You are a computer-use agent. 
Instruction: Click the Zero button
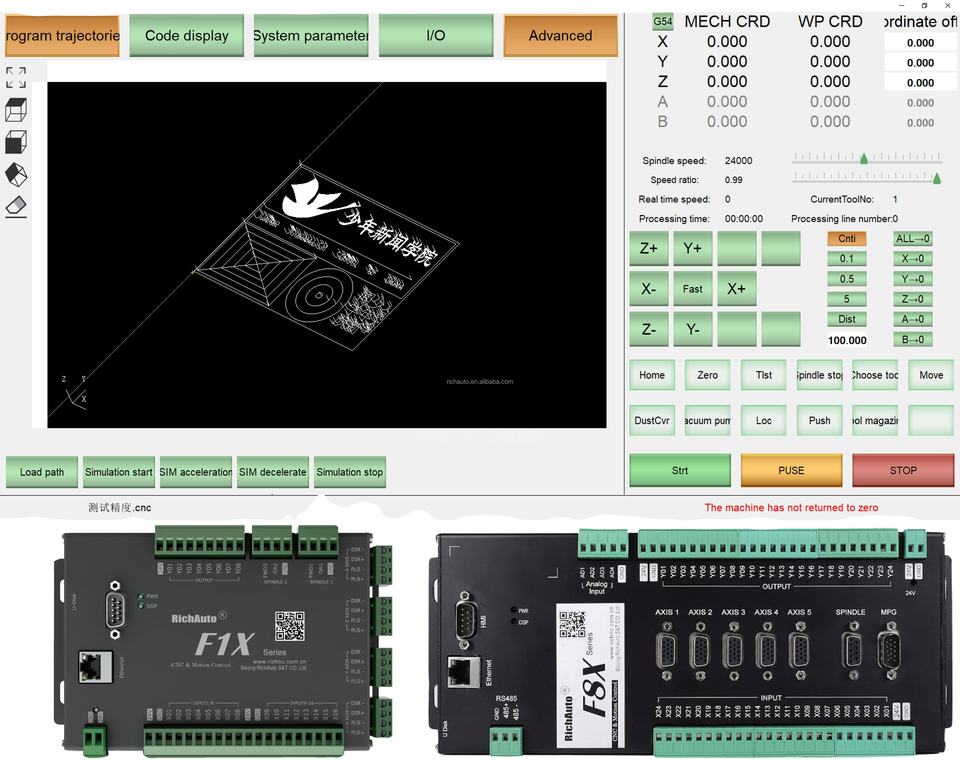tap(708, 375)
